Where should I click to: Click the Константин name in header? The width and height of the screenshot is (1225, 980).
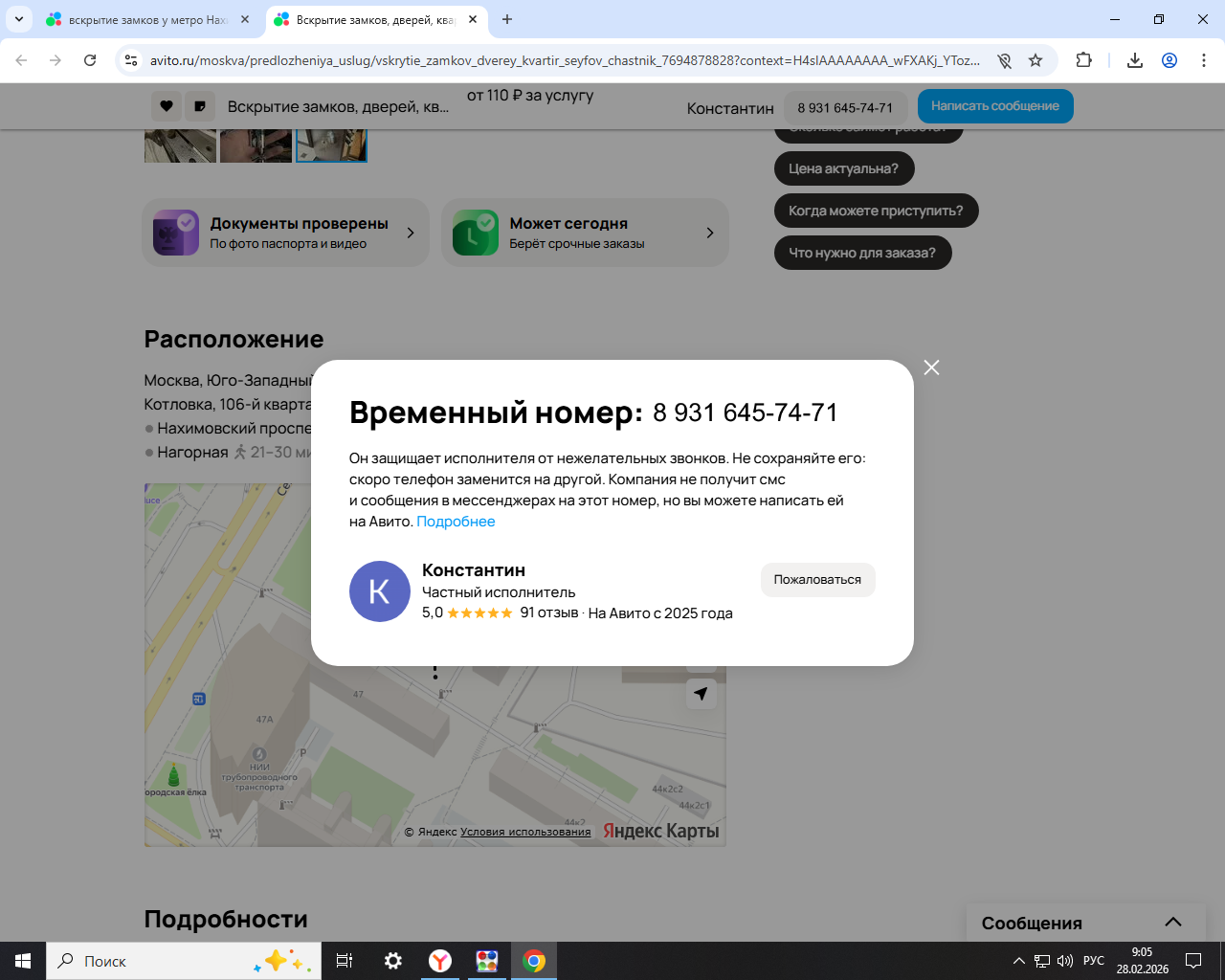(730, 108)
